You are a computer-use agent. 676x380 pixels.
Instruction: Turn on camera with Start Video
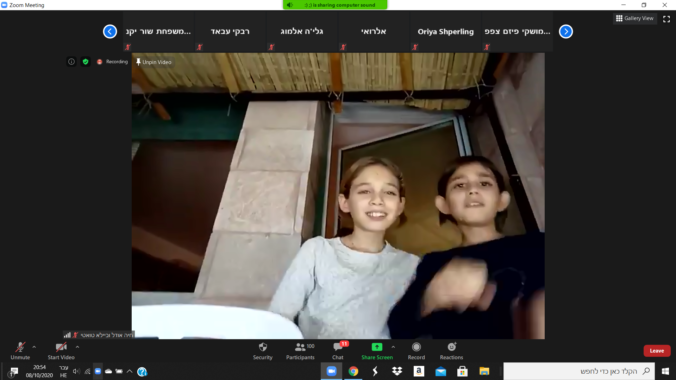coord(61,351)
